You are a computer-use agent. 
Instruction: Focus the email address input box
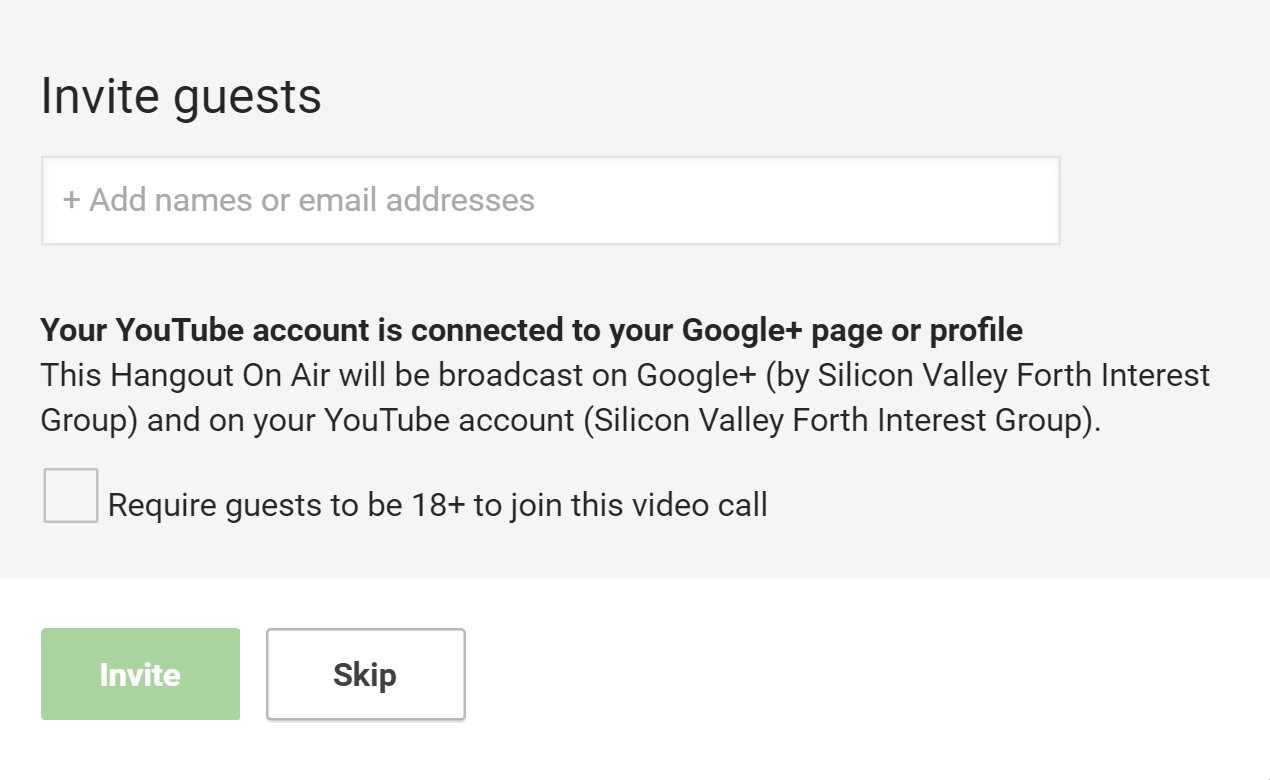[550, 199]
